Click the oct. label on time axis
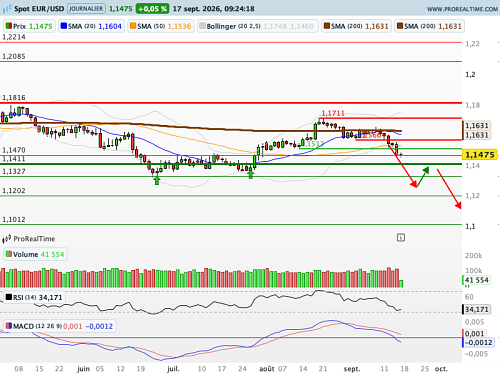 [441, 369]
